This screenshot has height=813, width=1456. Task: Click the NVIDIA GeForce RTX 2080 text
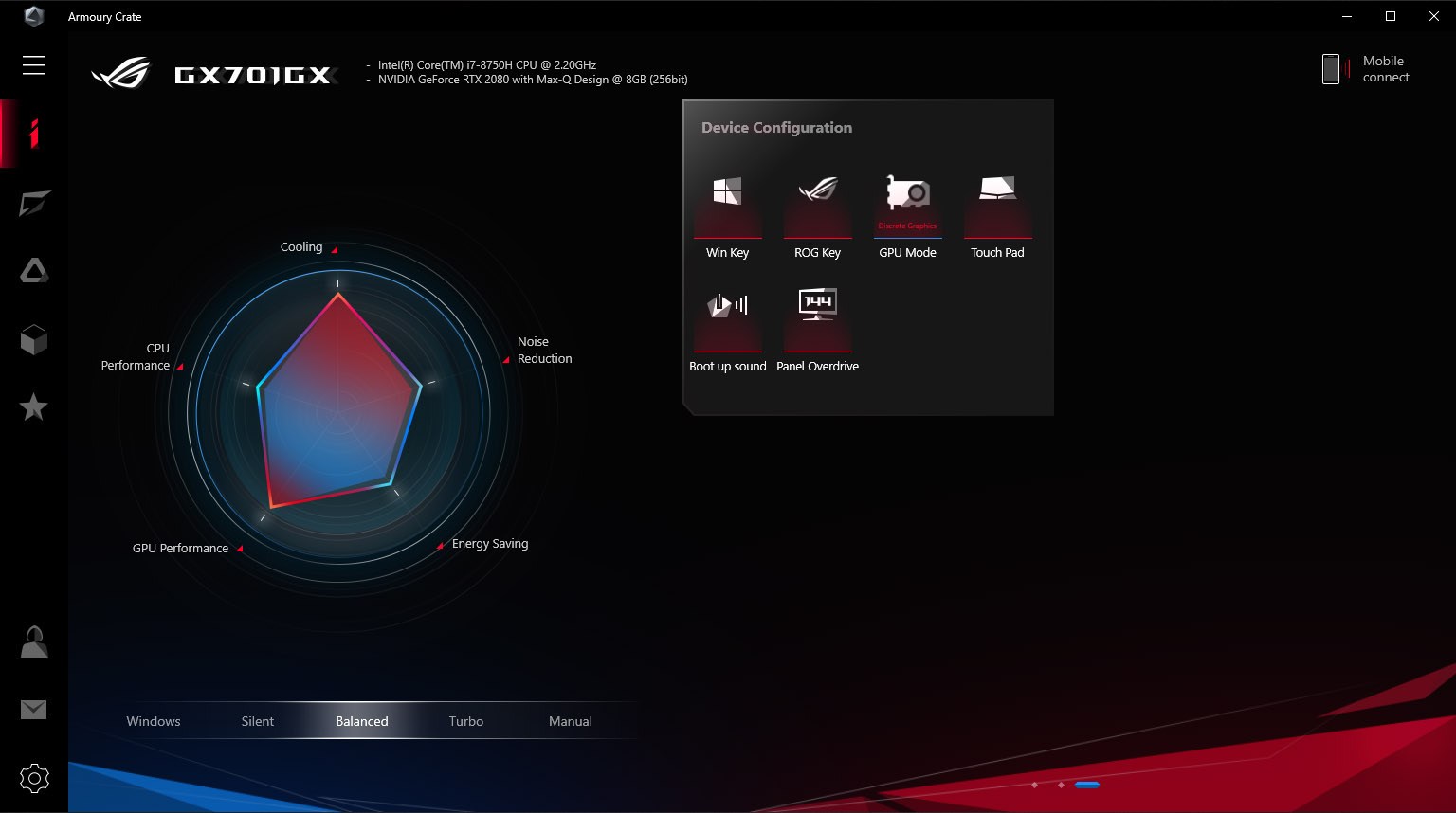coord(533,80)
